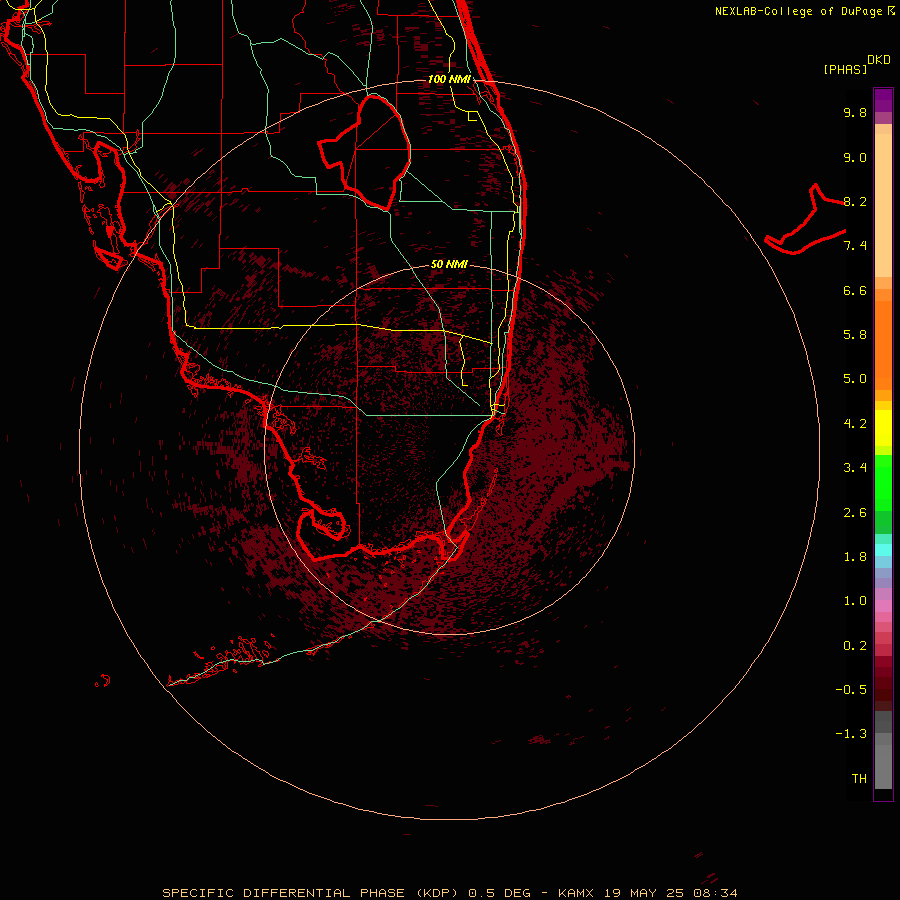The image size is (900, 900).
Task: Click the -0.5 scale value label
Action: 851,690
